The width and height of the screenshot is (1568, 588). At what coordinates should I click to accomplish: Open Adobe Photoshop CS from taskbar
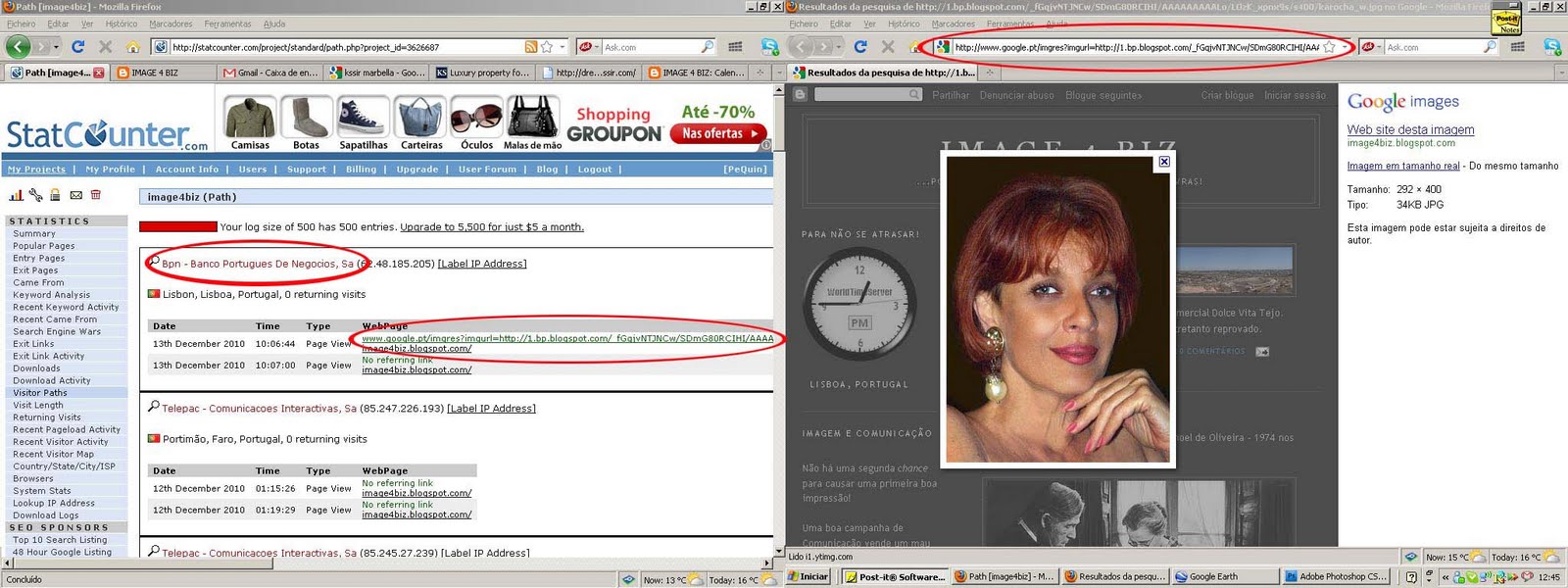pos(1337,576)
